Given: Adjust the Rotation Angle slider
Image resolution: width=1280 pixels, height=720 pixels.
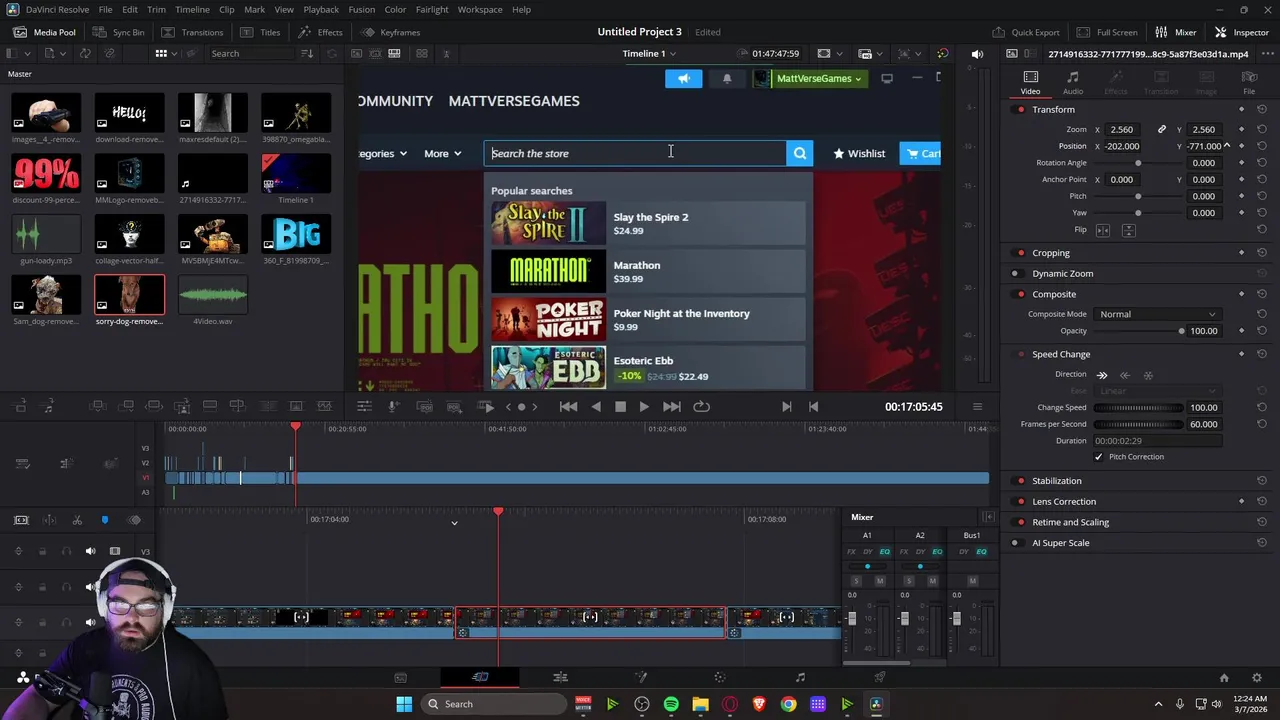Looking at the screenshot, I should pyautogui.click(x=1137, y=163).
